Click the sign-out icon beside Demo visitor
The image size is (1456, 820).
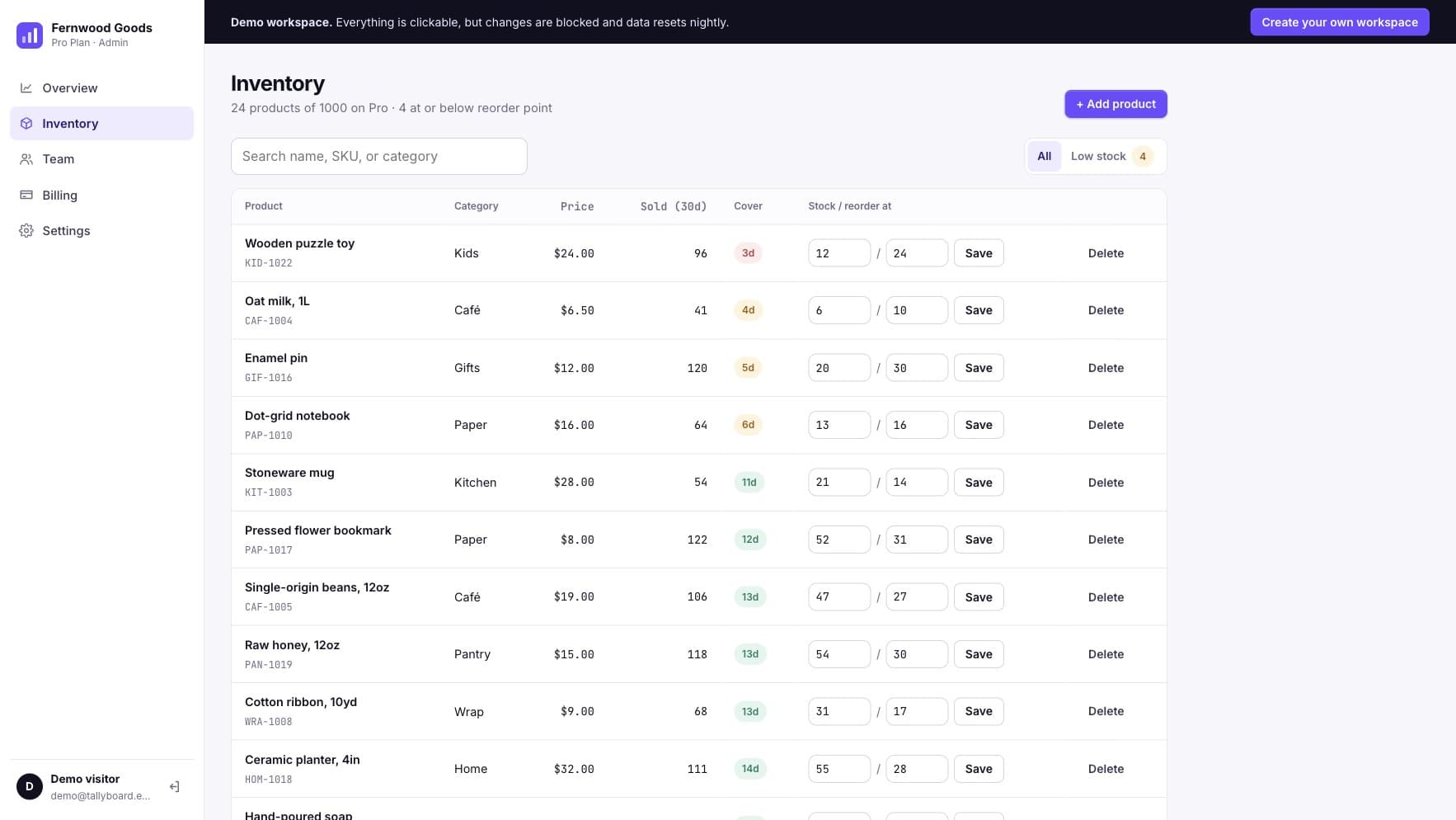click(174, 786)
